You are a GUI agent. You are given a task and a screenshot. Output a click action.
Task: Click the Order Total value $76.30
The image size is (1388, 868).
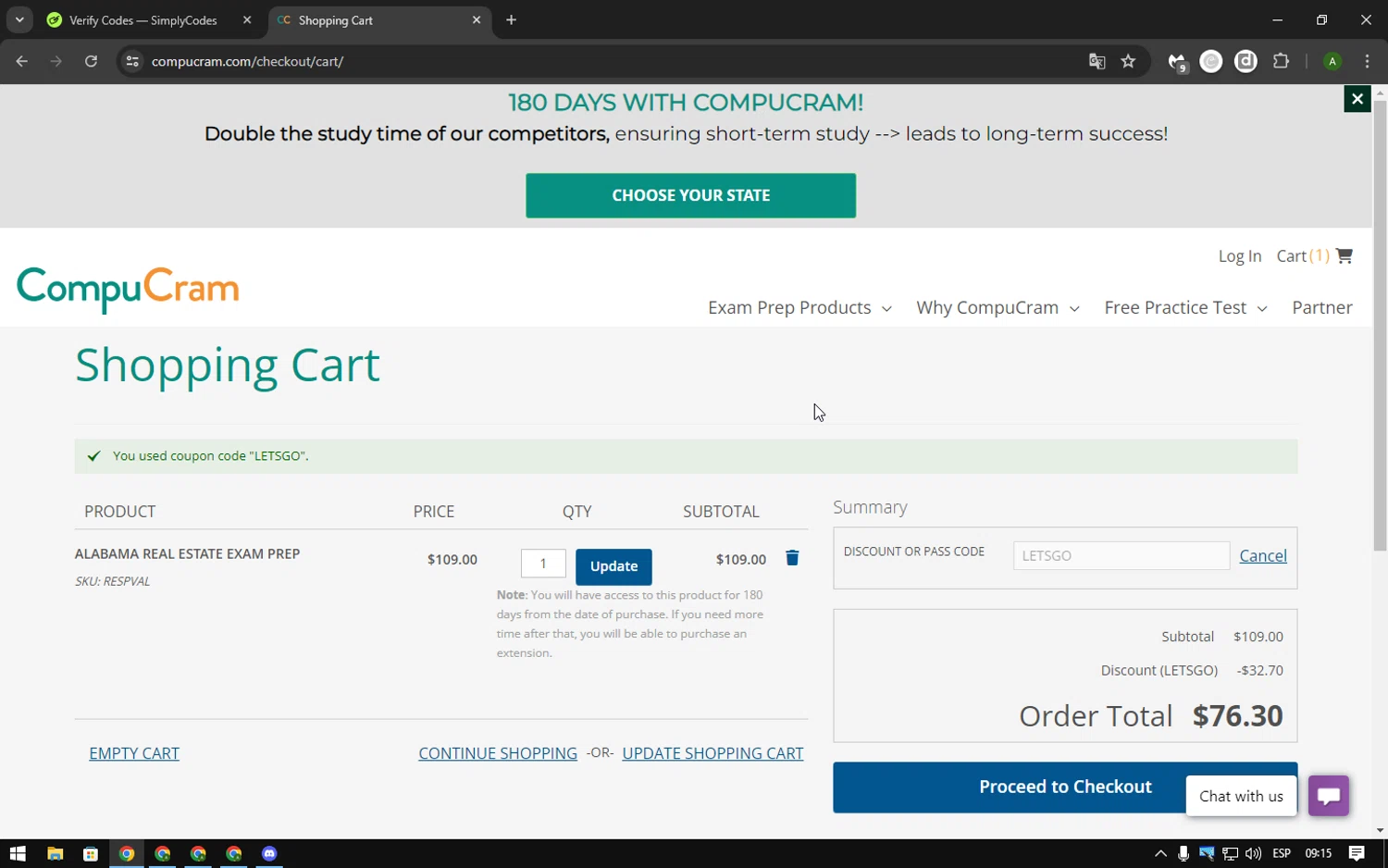(x=1238, y=715)
